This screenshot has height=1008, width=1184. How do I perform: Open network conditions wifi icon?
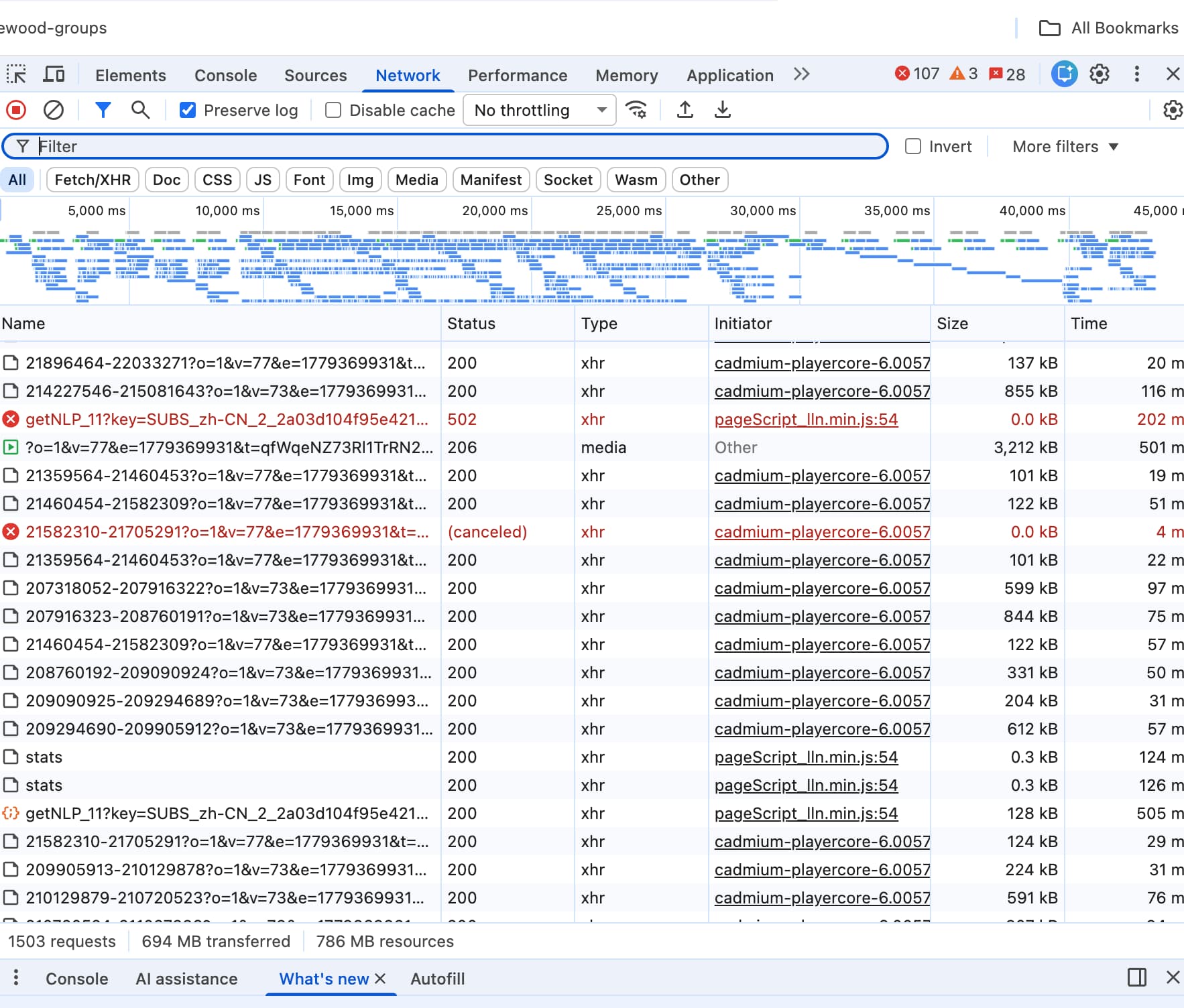(636, 110)
